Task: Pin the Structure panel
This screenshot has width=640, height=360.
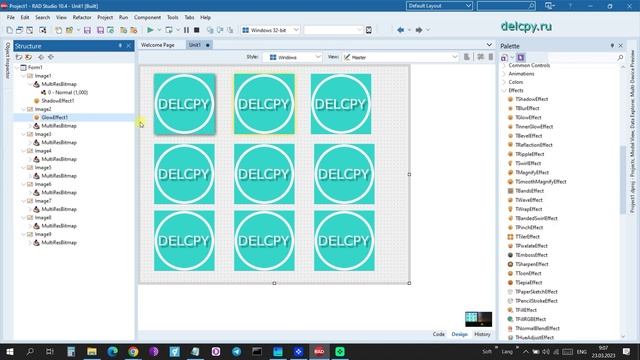Action: (x=120, y=46)
